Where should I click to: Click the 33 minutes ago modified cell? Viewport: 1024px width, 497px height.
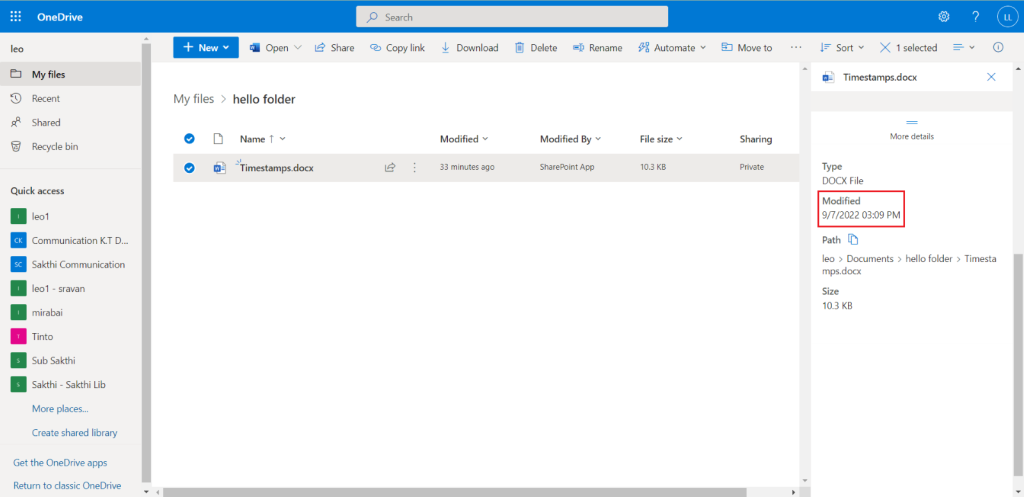point(467,167)
